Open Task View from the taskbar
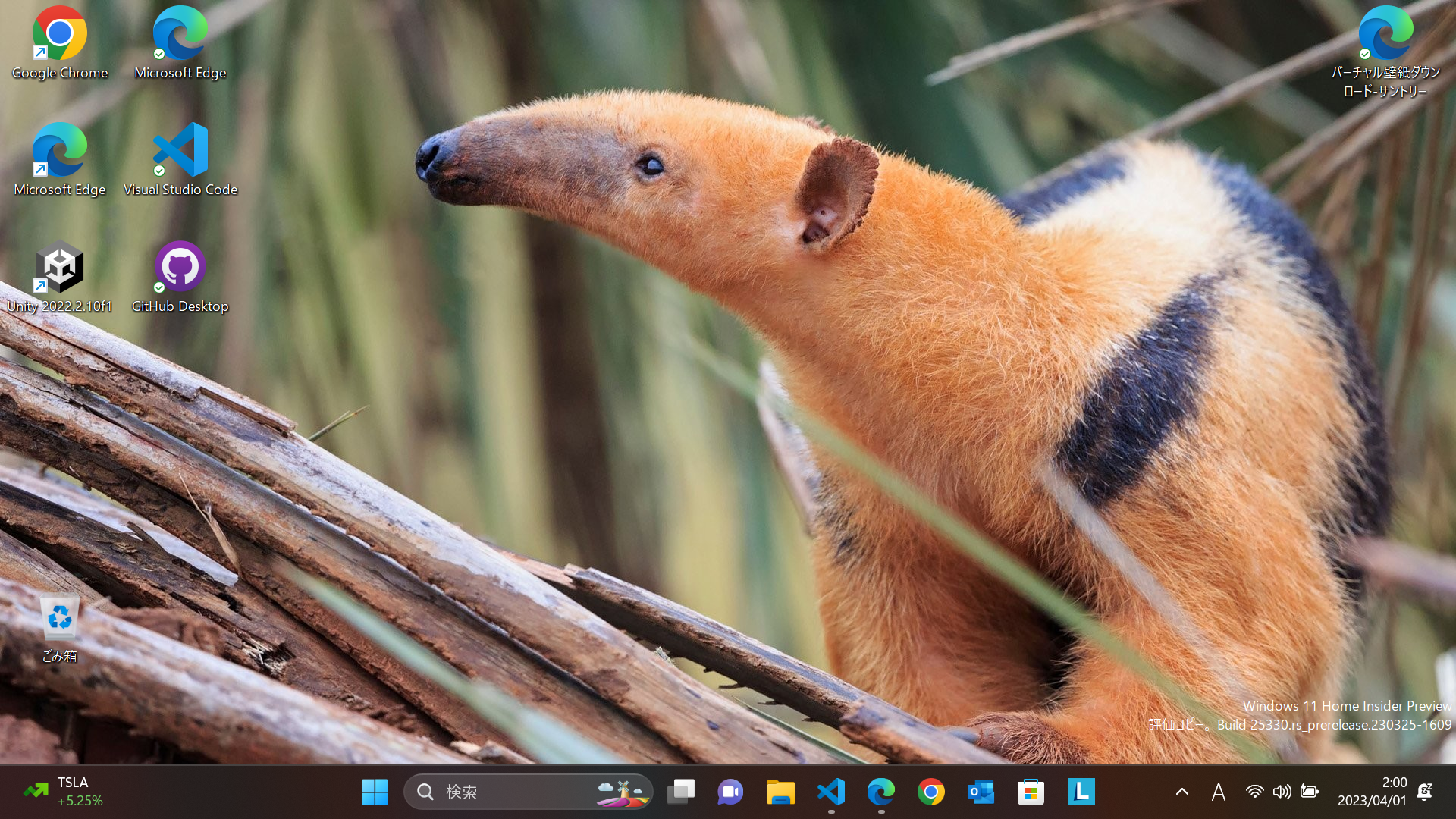The image size is (1456, 819). click(x=681, y=792)
